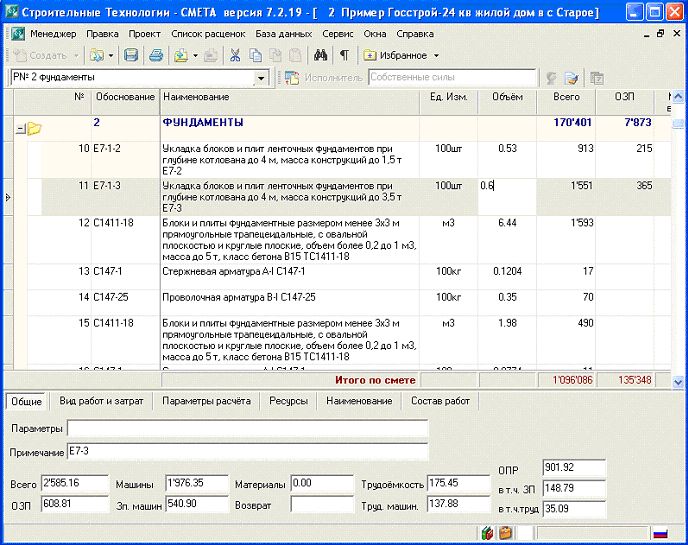Click the Машины field showing 1'976.35
The height and width of the screenshot is (545, 688).
point(197,484)
